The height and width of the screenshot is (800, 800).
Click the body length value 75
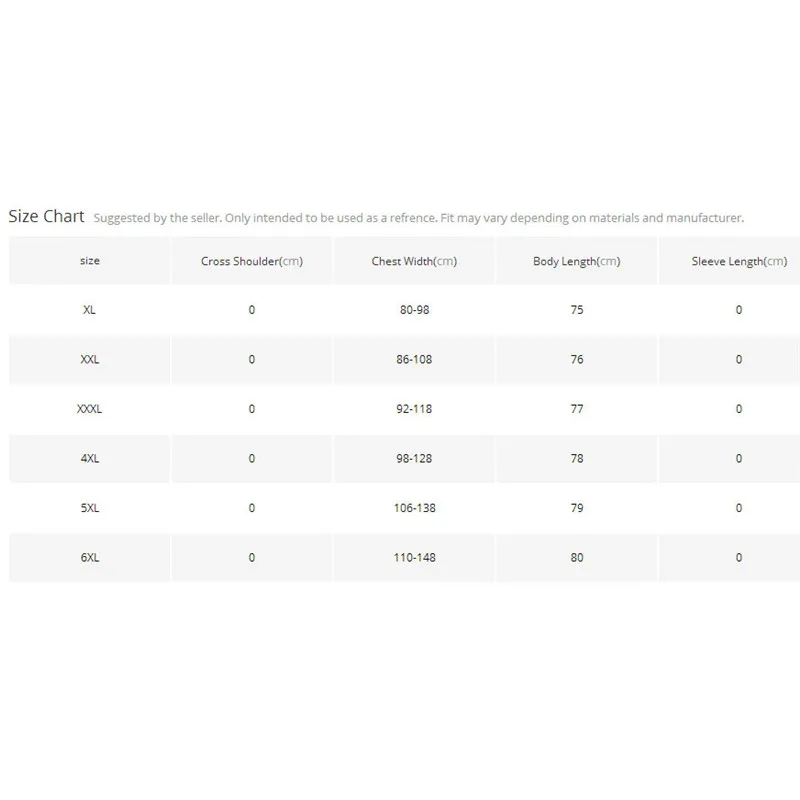pos(577,310)
